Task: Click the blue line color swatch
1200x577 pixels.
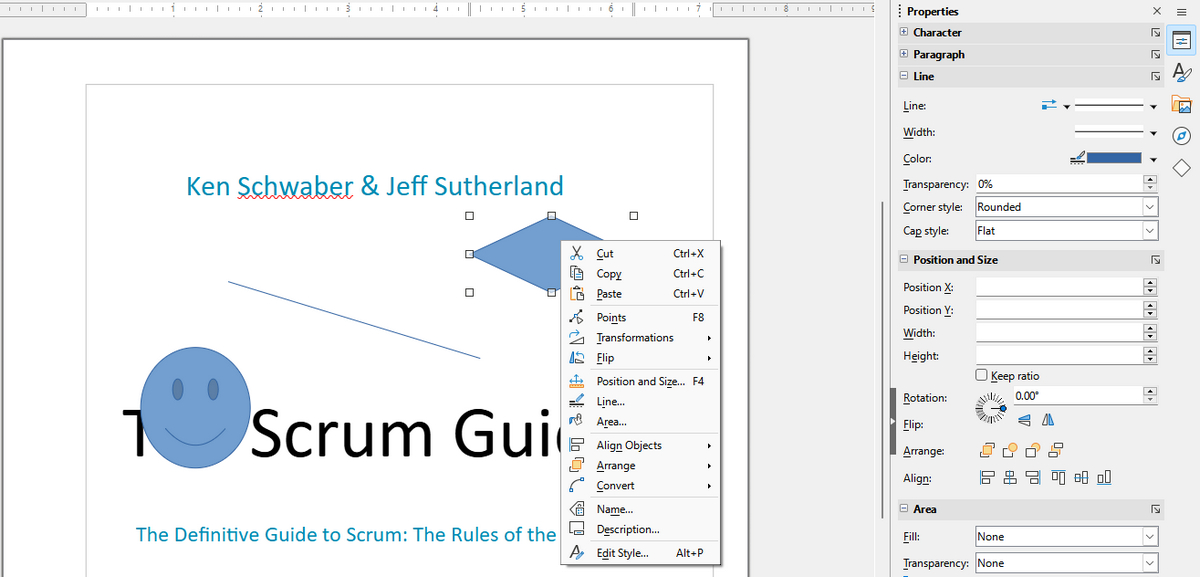Action: coord(1113,158)
